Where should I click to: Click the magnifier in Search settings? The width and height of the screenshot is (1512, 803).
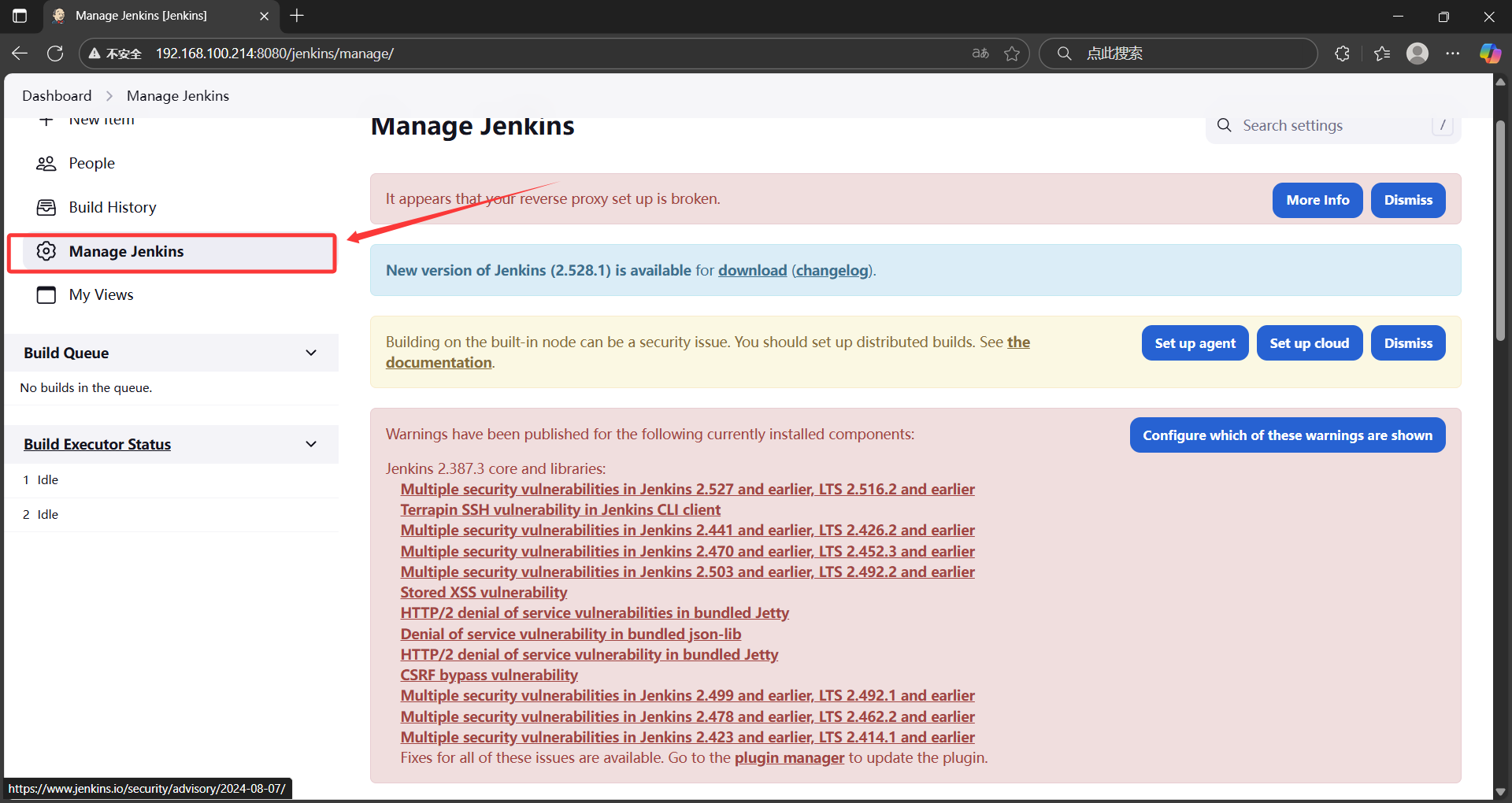(x=1225, y=125)
